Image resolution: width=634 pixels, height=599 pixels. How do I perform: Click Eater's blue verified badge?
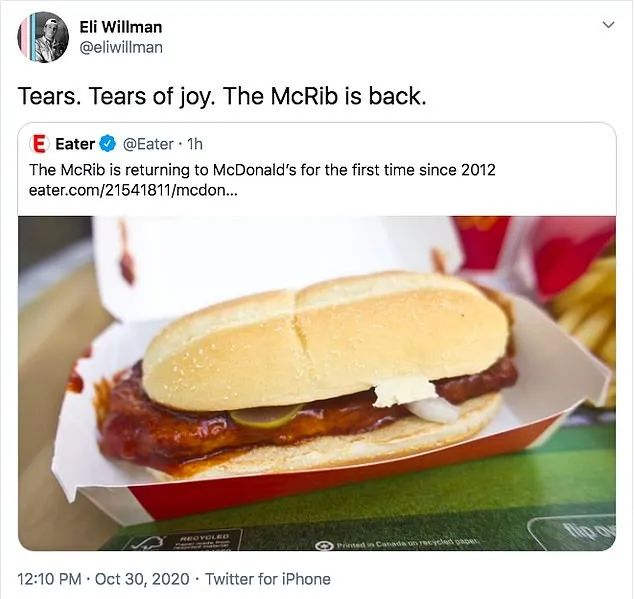(x=108, y=144)
